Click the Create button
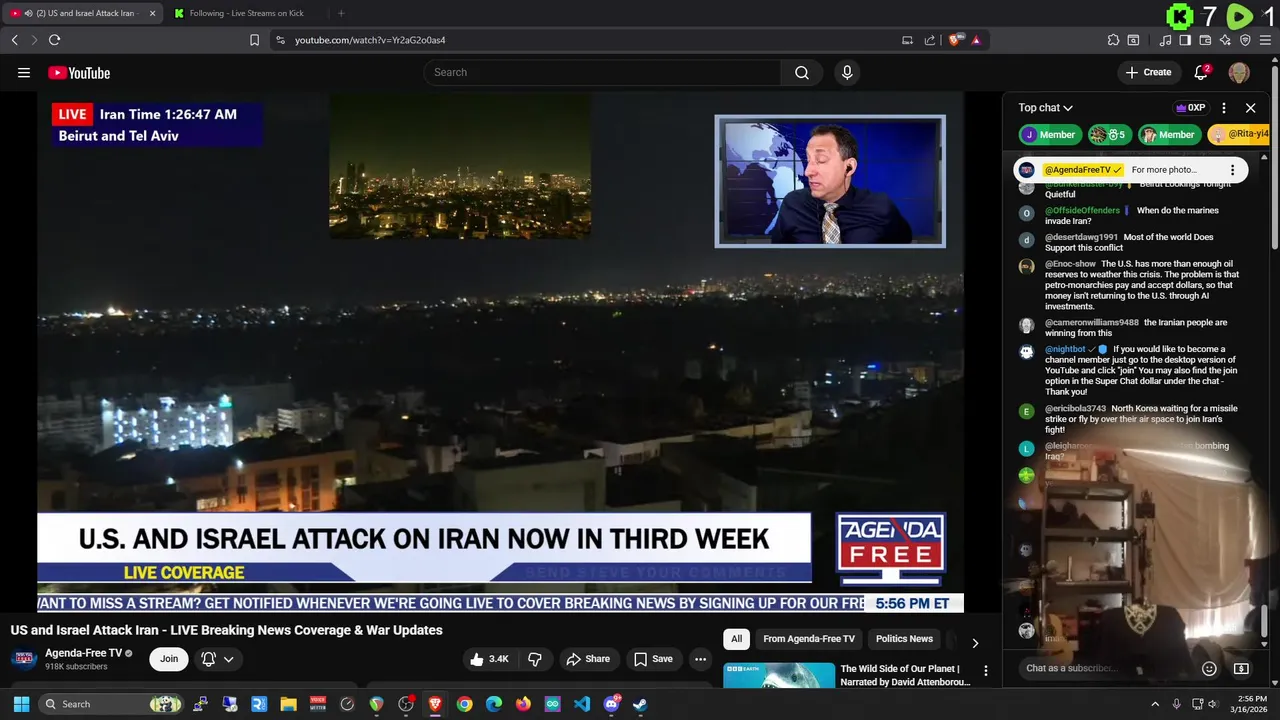This screenshot has height=720, width=1280. click(1148, 72)
